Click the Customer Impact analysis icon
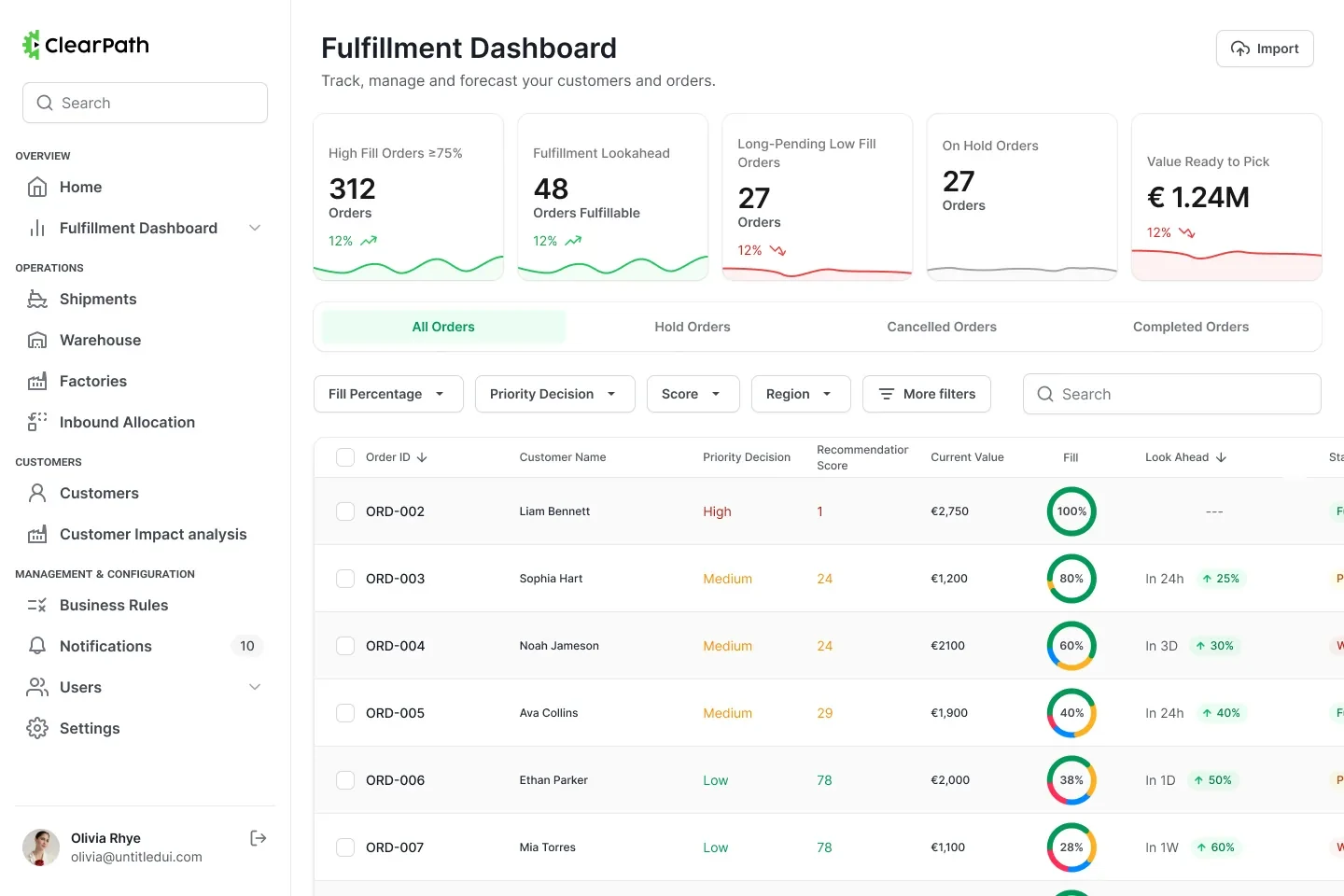This screenshot has width=1344, height=896. [37, 534]
